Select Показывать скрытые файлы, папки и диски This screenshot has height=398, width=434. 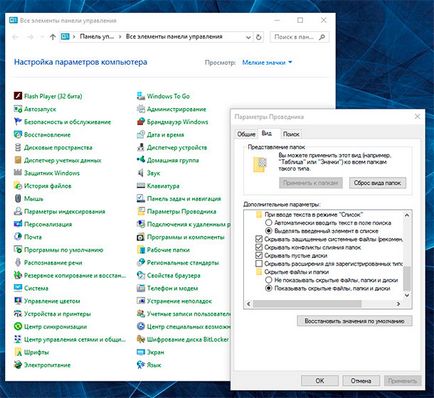[269, 288]
